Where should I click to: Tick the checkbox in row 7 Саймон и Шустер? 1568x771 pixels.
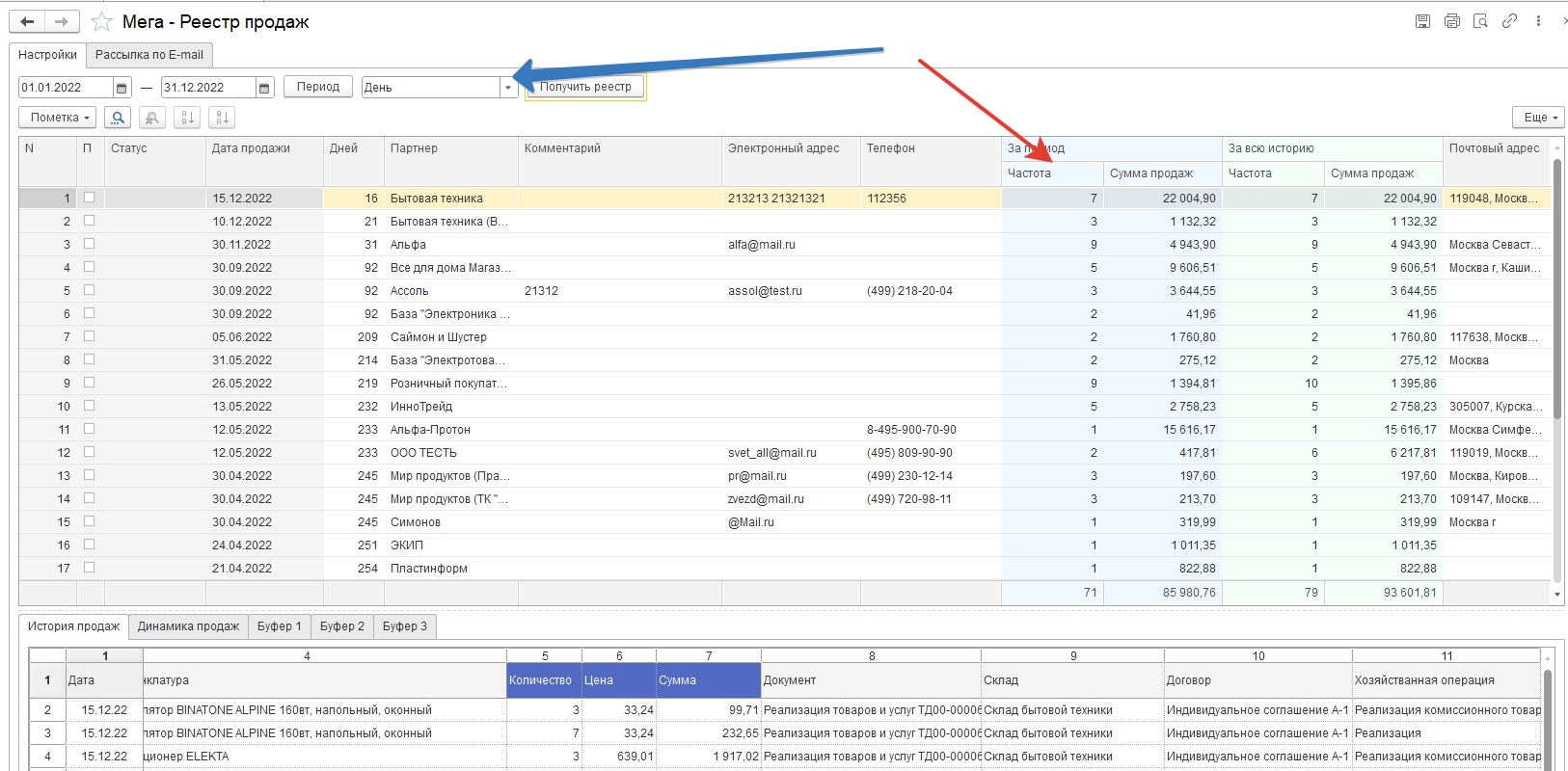point(90,336)
